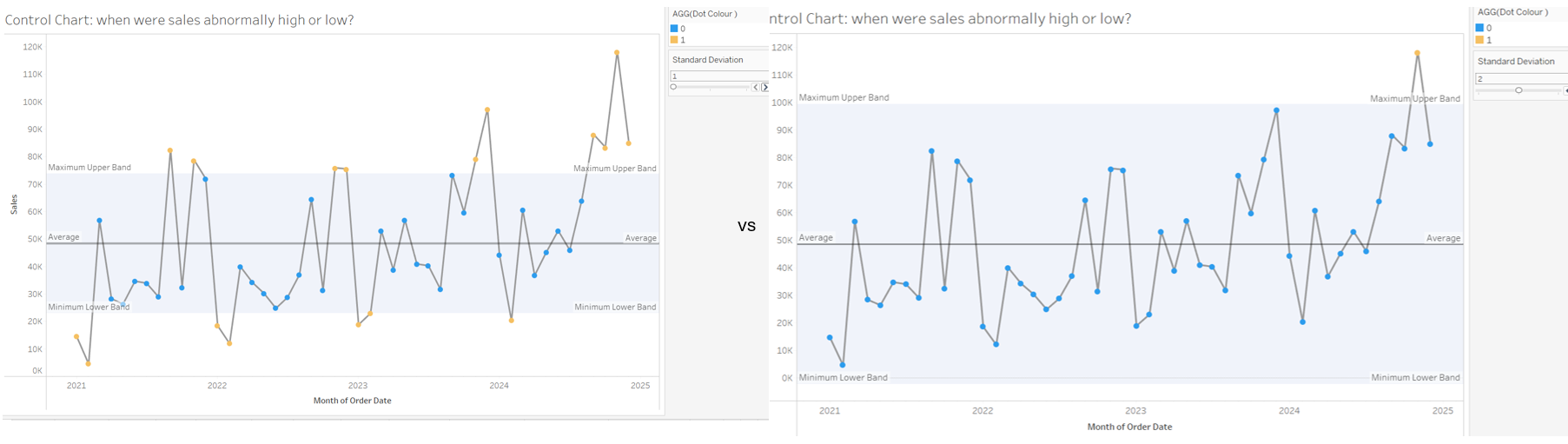Click the lowest orange data point in left chart
Image resolution: width=1568 pixels, height=444 pixels.
pos(89,364)
